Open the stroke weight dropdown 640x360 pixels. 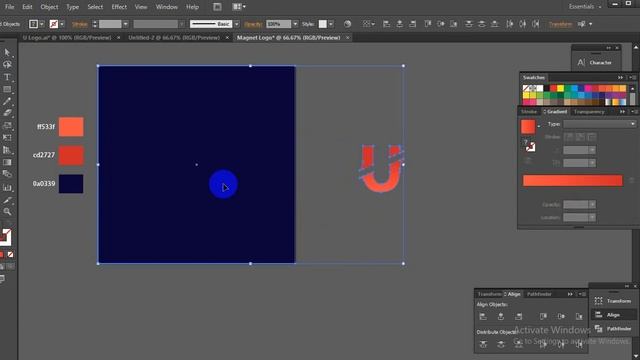[x=126, y=24]
